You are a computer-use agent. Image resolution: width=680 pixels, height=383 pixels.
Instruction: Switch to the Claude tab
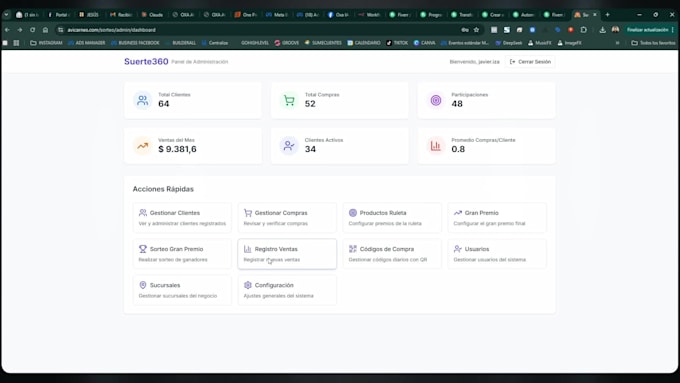pos(152,15)
